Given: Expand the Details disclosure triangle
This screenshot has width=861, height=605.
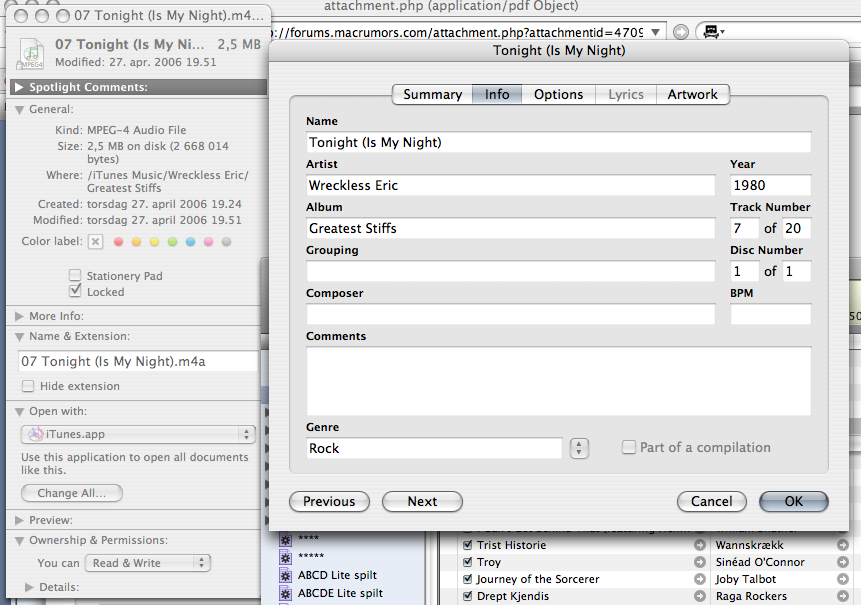Looking at the screenshot, I should point(29,587).
